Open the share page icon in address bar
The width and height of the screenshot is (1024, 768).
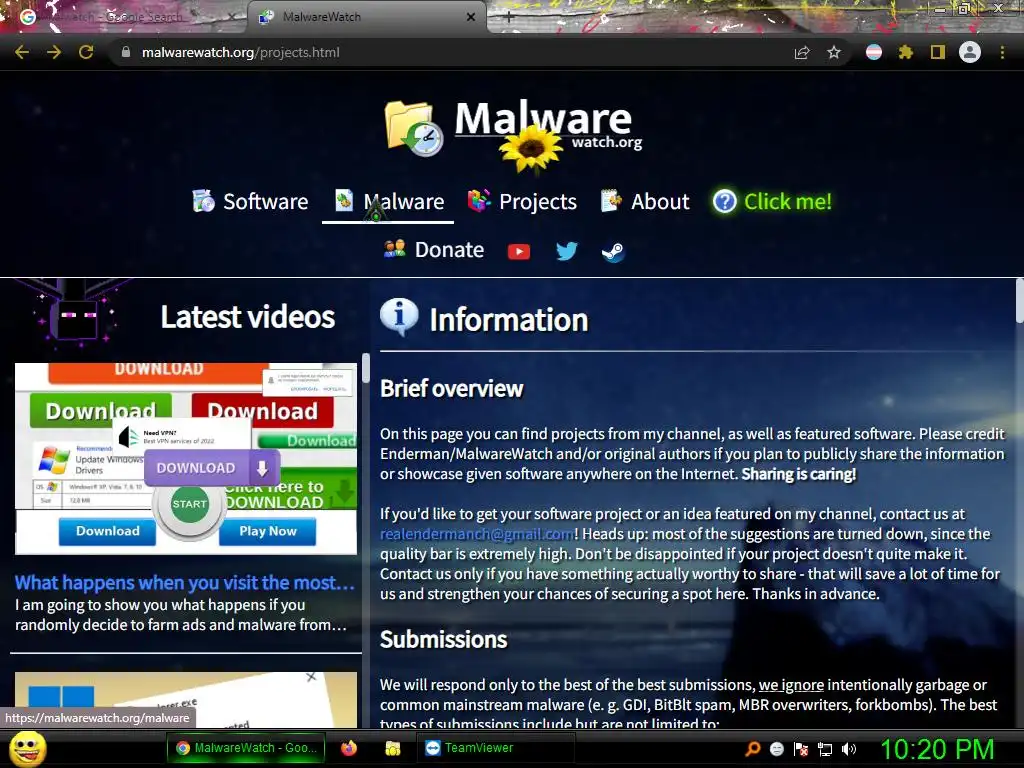pos(802,53)
